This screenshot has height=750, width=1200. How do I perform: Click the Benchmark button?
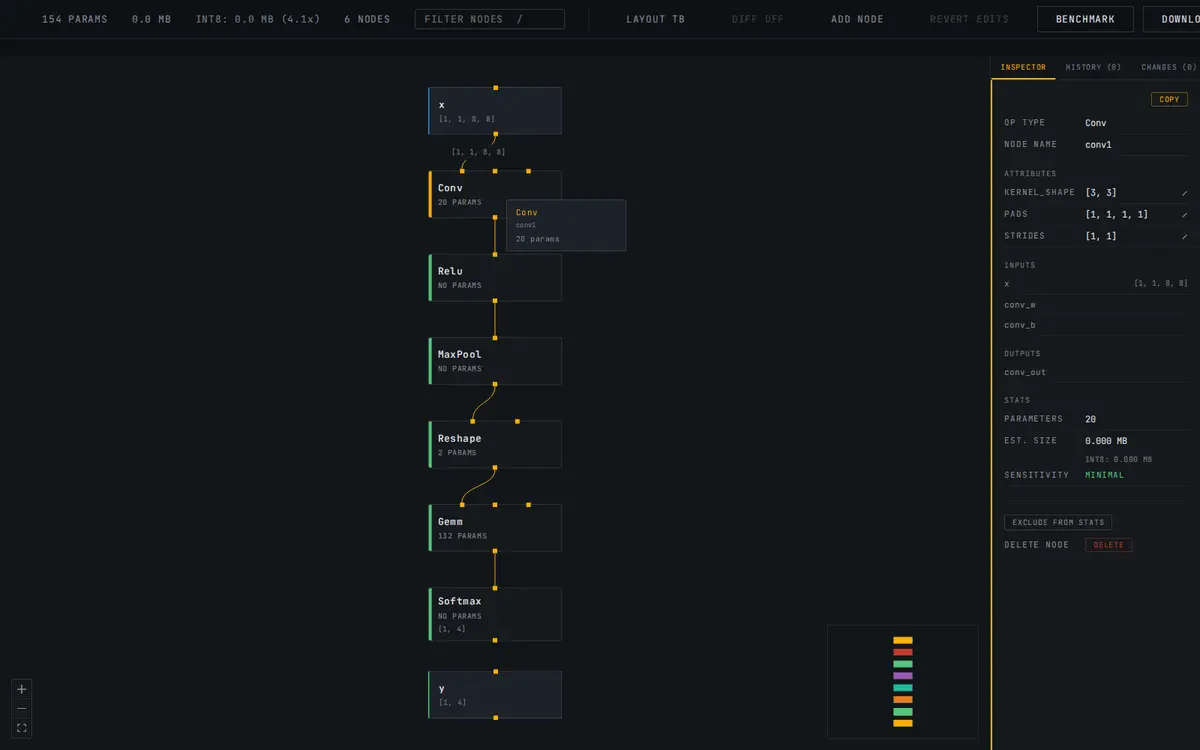pos(1085,19)
